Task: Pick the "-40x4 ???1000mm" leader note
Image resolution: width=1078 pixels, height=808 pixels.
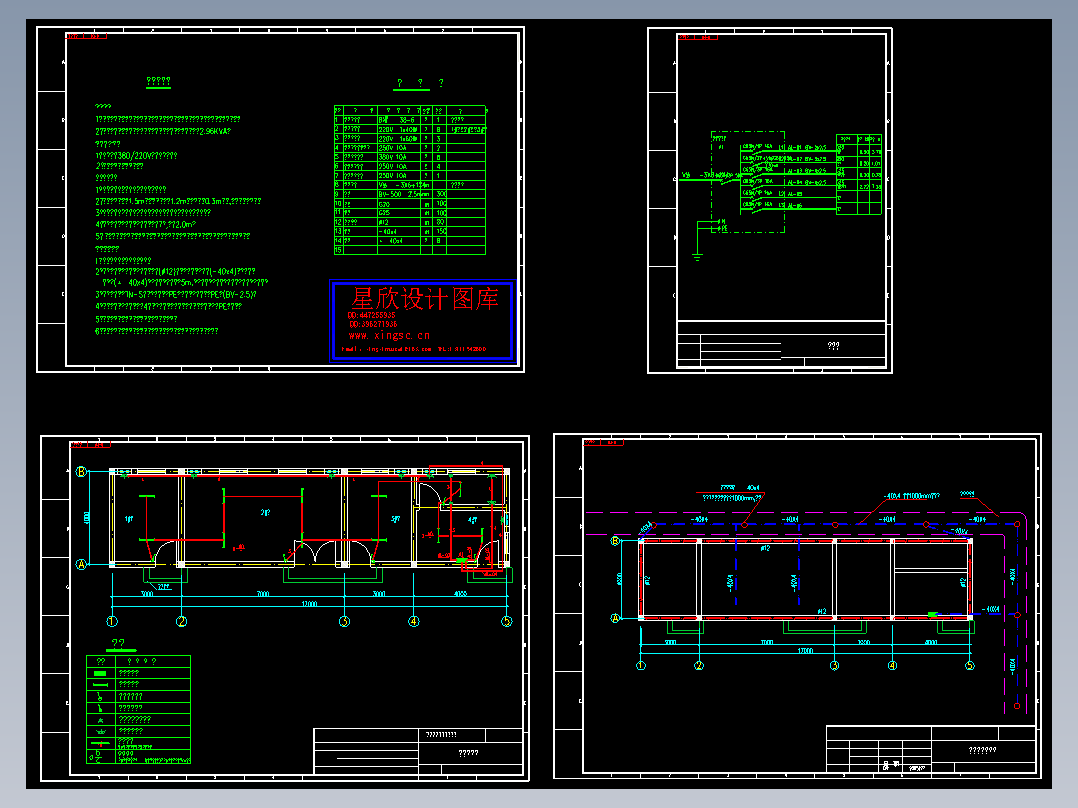Action: (912, 495)
